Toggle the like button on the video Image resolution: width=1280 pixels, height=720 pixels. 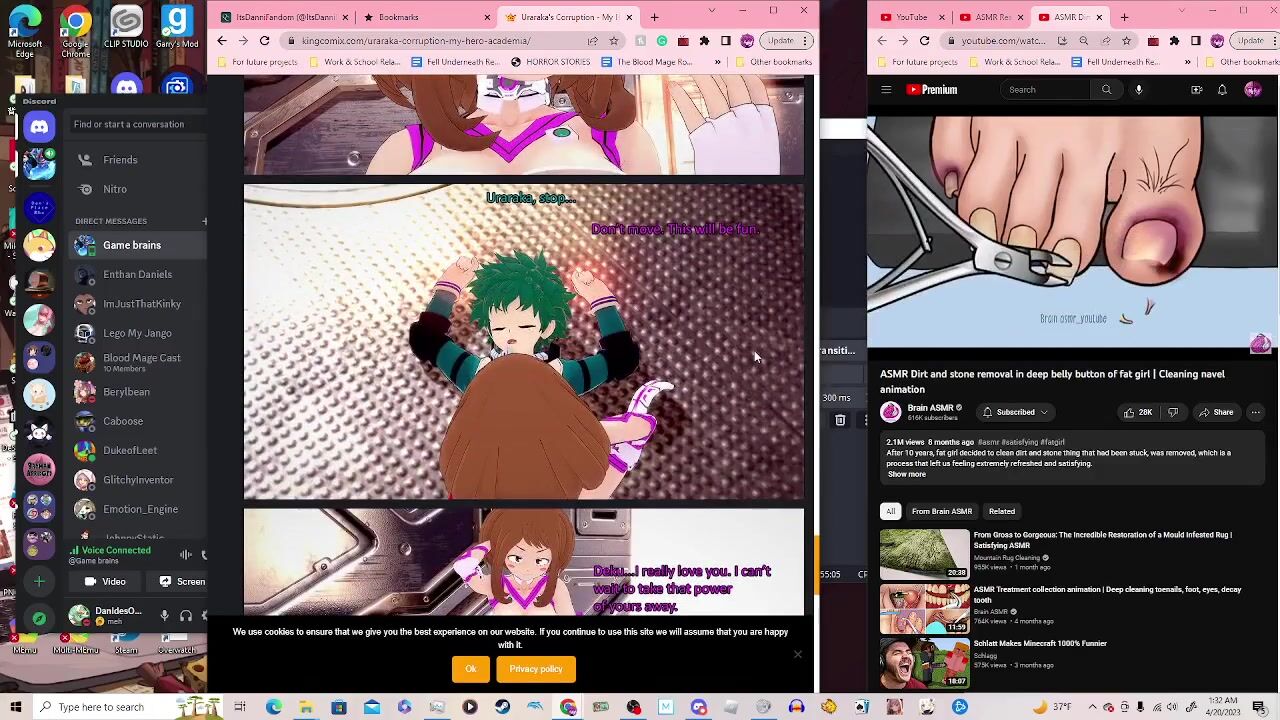pos(1137,412)
